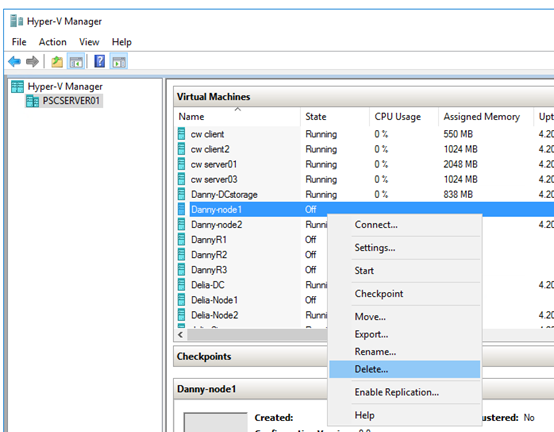Image resolution: width=554 pixels, height=432 pixels.
Task: Open the File menu
Action: coord(19,42)
